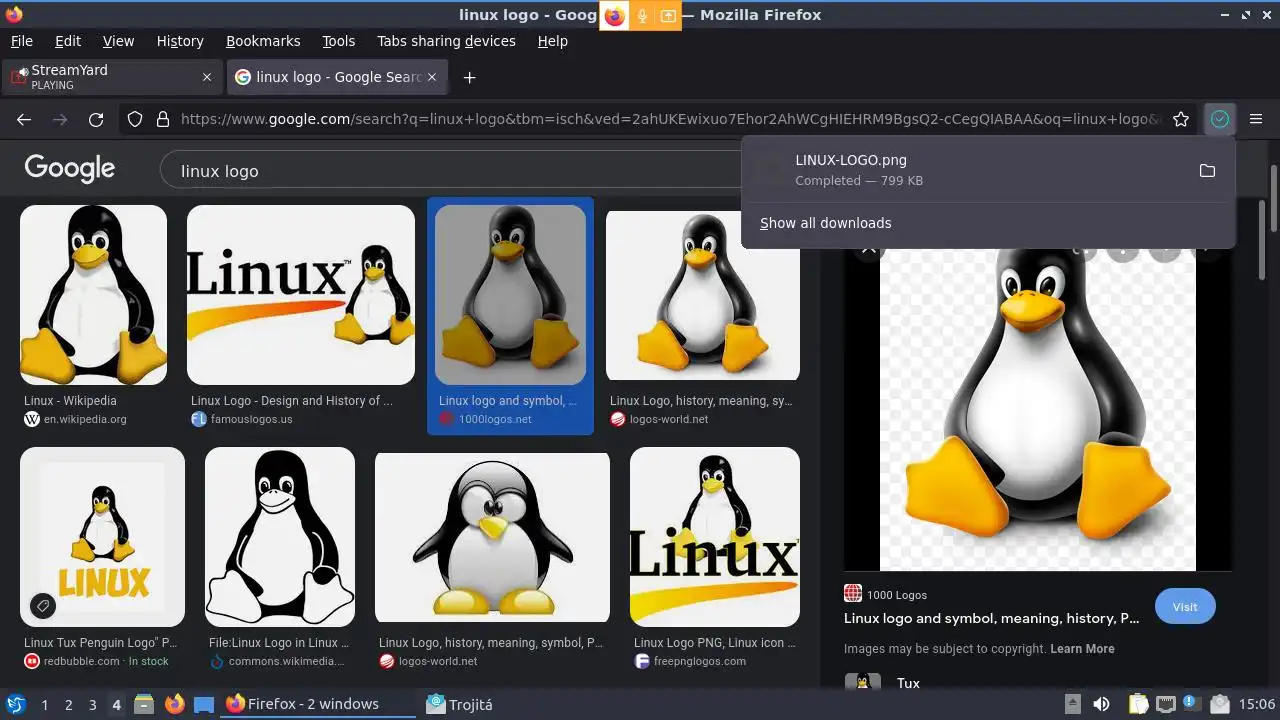Click the Google search box containing linux logo
The height and width of the screenshot is (720, 1280).
[x=450, y=171]
